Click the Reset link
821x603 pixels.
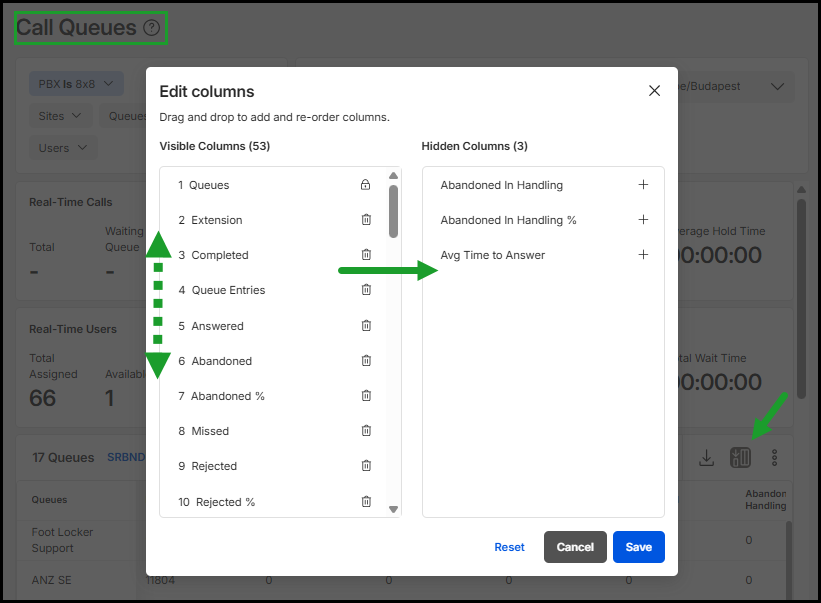pyautogui.click(x=509, y=547)
